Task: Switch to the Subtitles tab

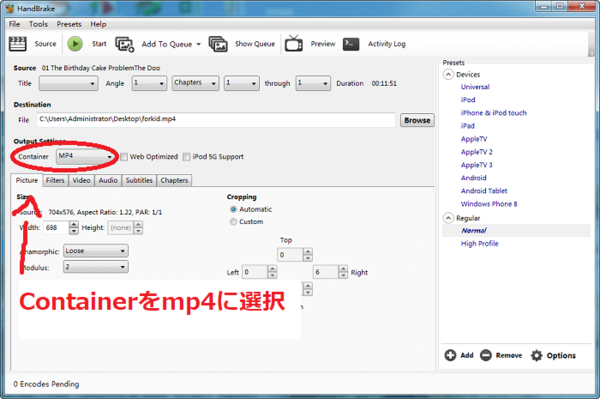Action: 139,180
